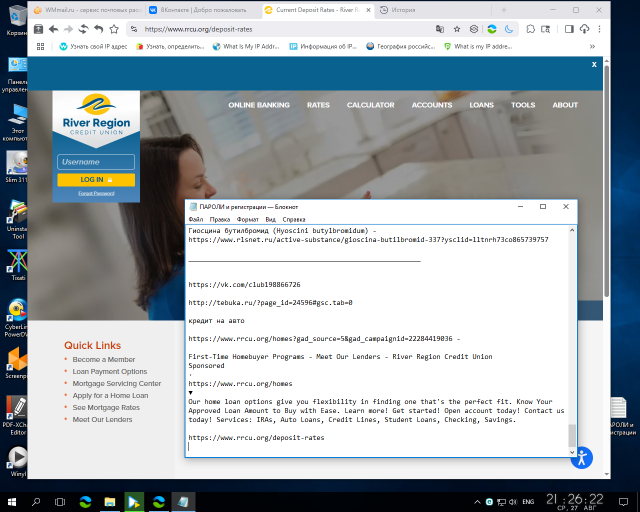
Task: Open the LOANS nav menu
Action: [x=481, y=105]
